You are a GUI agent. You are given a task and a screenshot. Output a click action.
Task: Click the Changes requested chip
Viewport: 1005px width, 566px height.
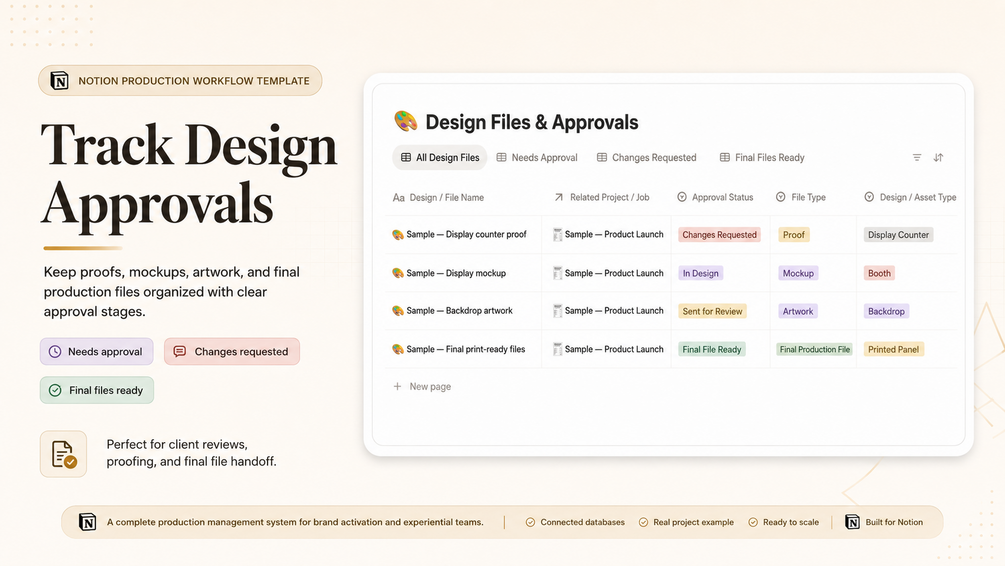[x=232, y=351]
